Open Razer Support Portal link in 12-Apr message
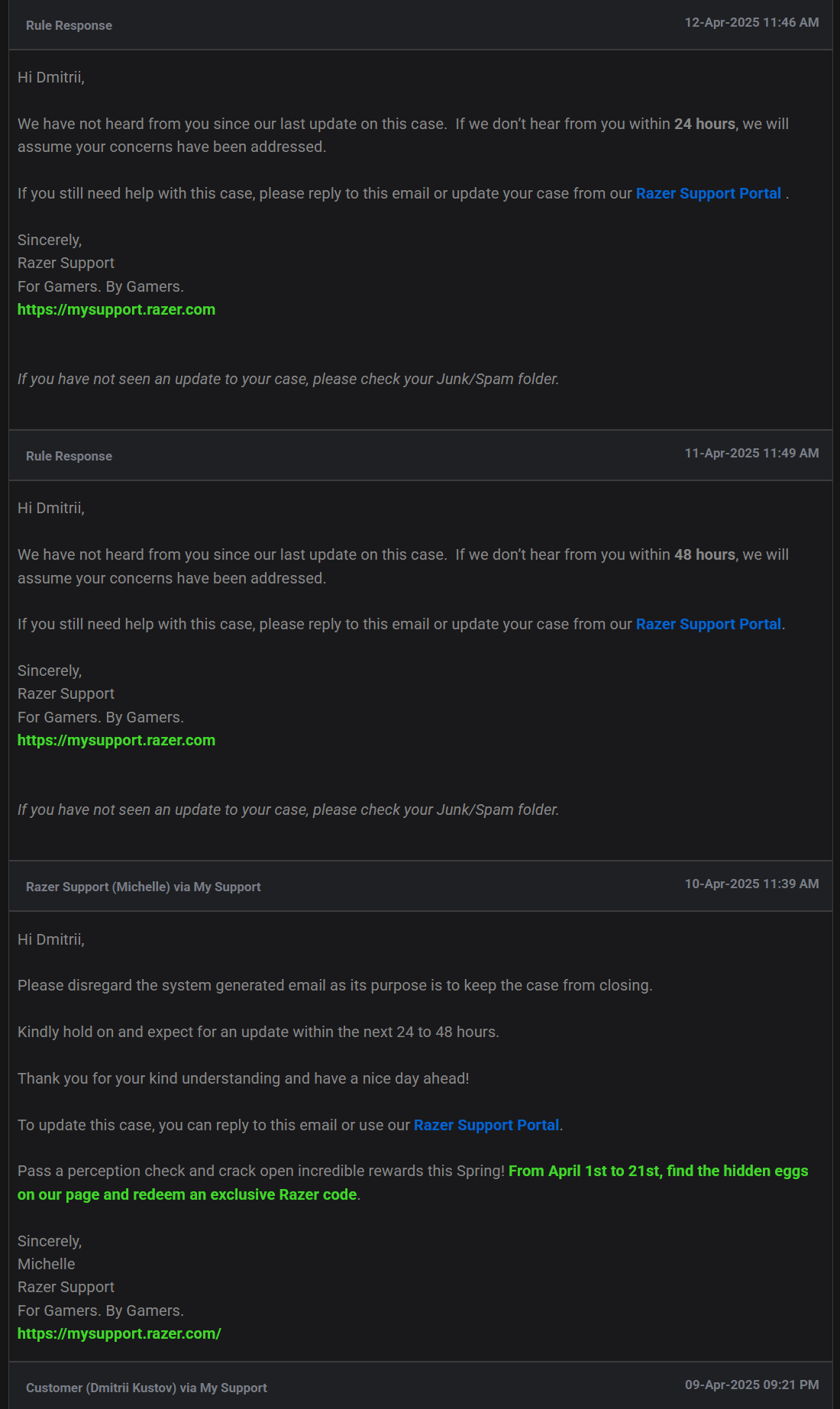Image resolution: width=840 pixels, height=1409 pixels. tap(708, 193)
